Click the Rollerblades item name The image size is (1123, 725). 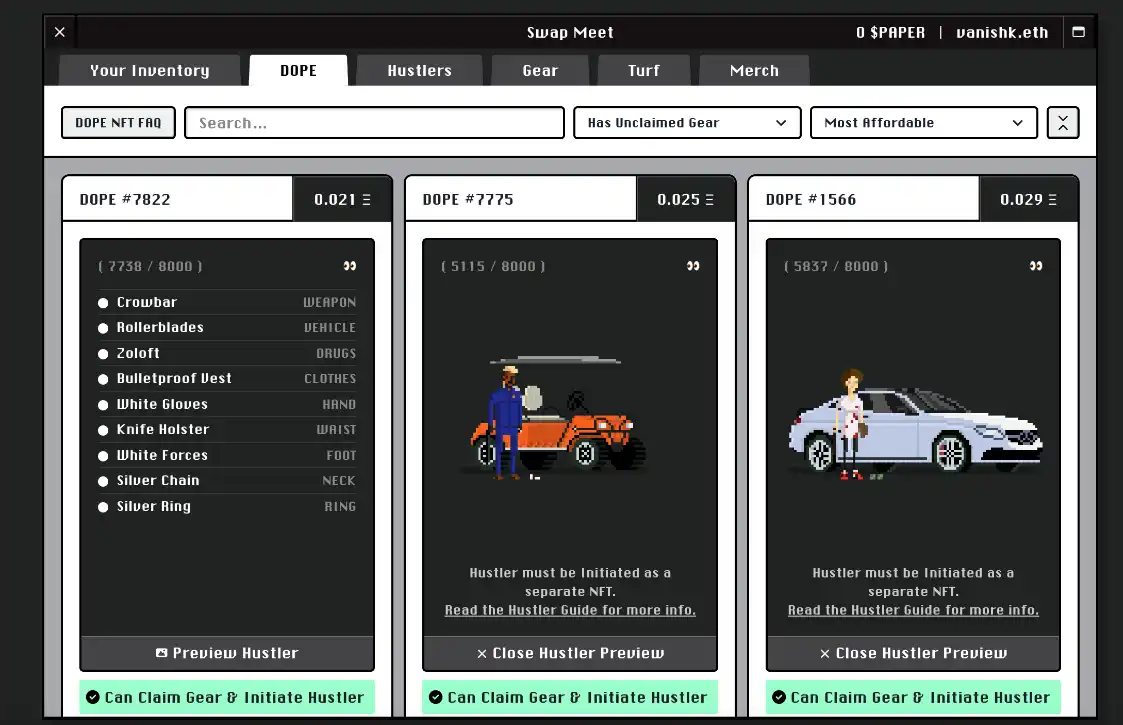[160, 327]
